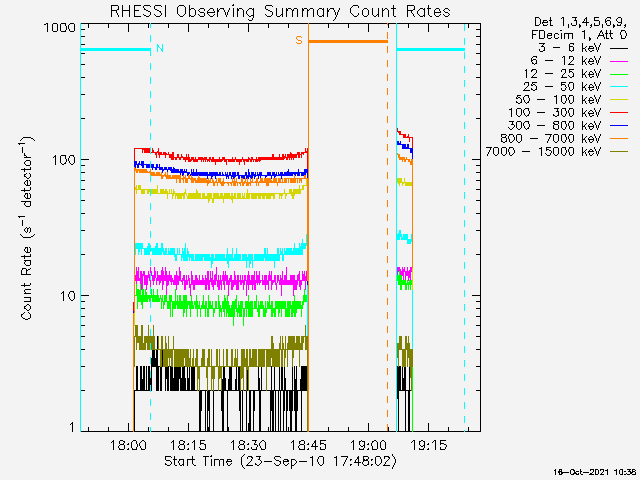Select the 3 - 6 keV legend label
Image resolution: width=640 pixels, height=480 pixels.
pos(569,48)
